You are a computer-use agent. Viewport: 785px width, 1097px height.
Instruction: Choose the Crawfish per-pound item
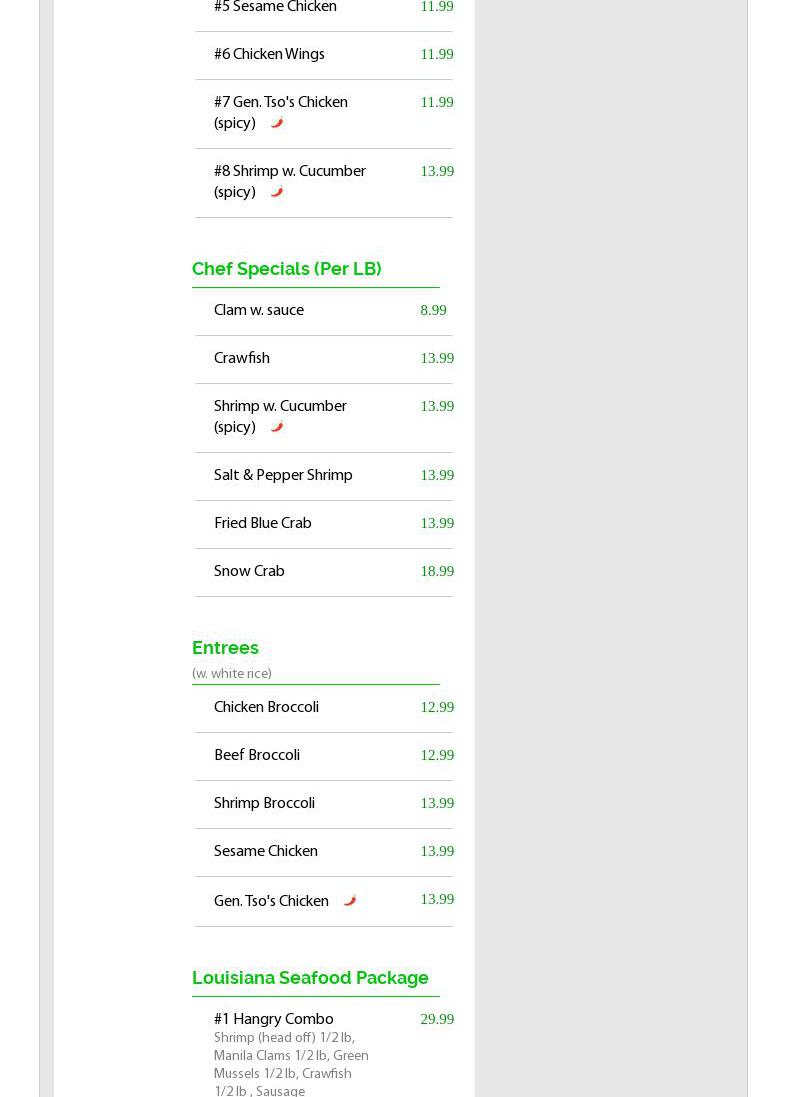(x=324, y=360)
